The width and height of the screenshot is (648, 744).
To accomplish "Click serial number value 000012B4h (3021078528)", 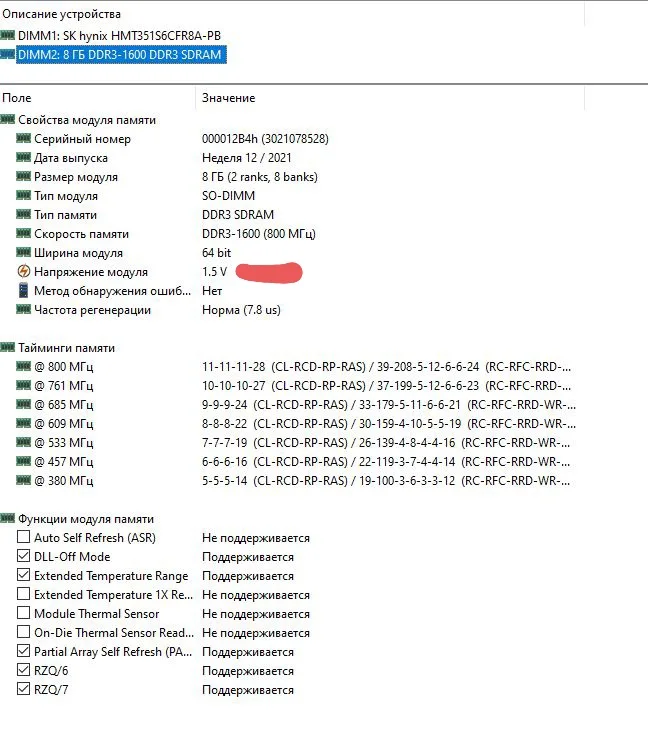I will (x=265, y=139).
